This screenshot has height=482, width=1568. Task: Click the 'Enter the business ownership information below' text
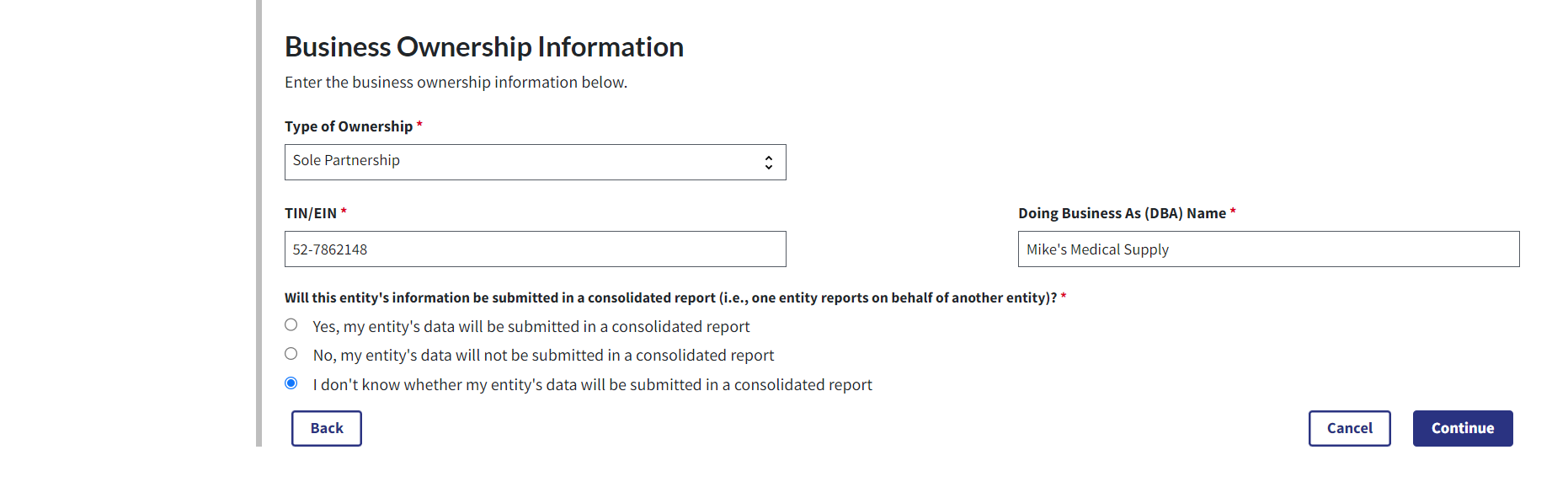[x=456, y=83]
